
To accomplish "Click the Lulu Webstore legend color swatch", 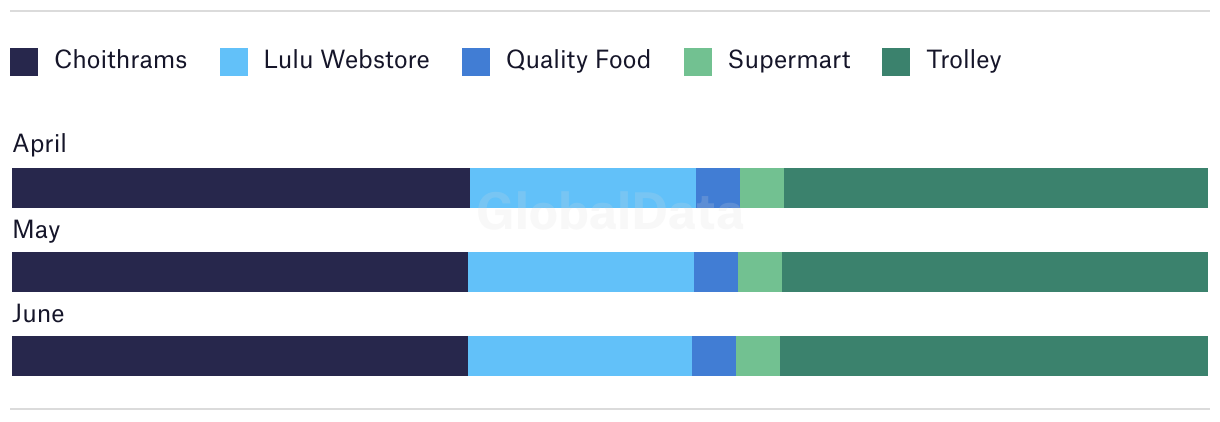I will coord(234,62).
